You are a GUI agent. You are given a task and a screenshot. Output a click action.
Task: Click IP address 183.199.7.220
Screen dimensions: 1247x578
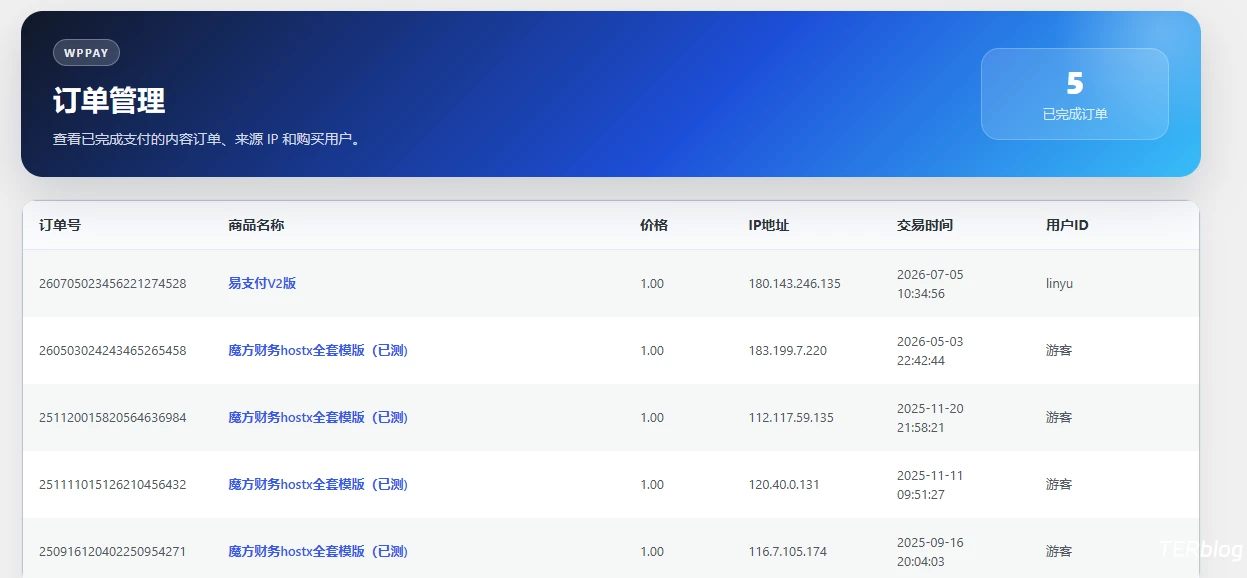tap(788, 350)
